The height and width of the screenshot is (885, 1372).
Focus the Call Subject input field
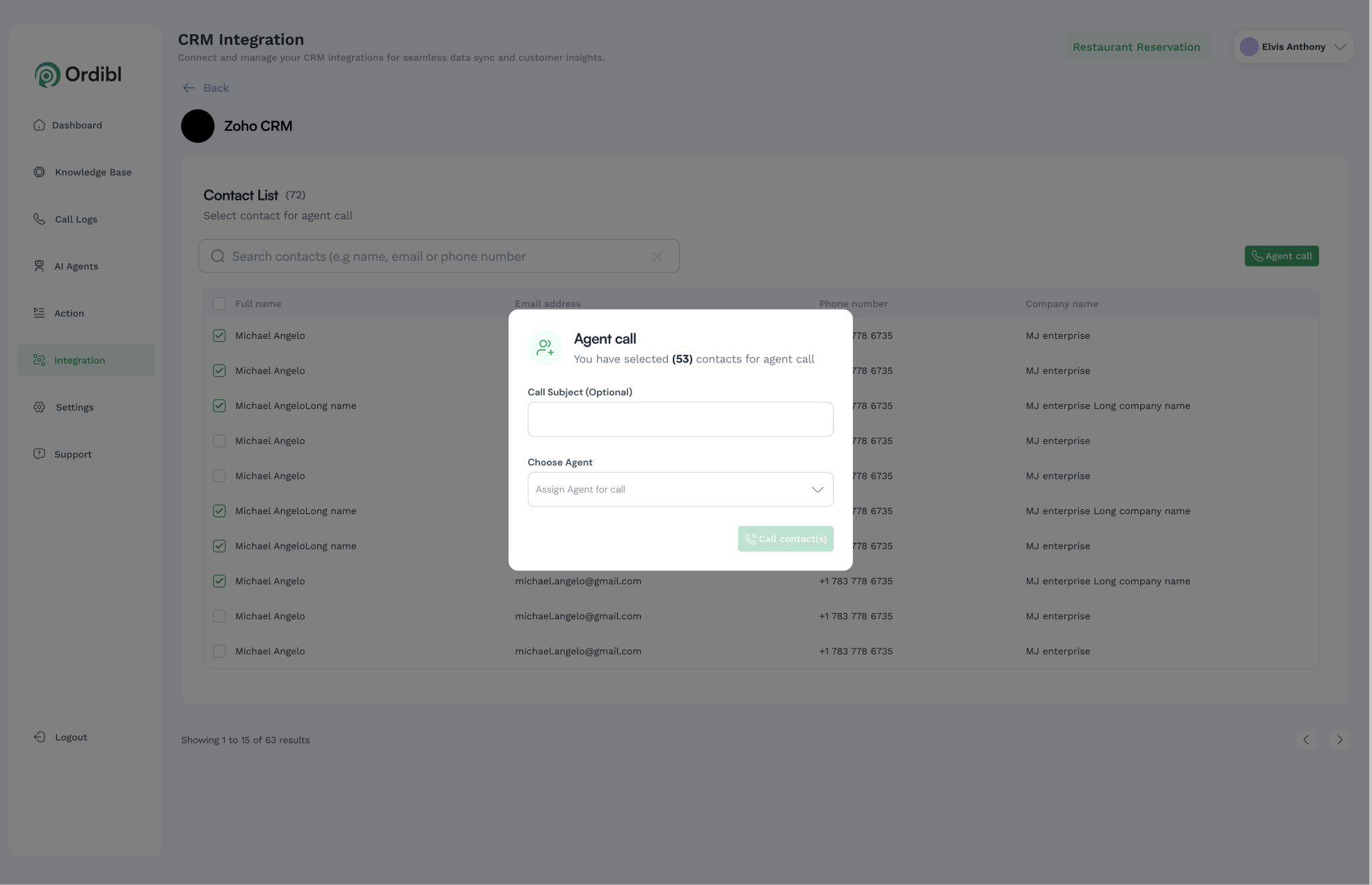(680, 420)
